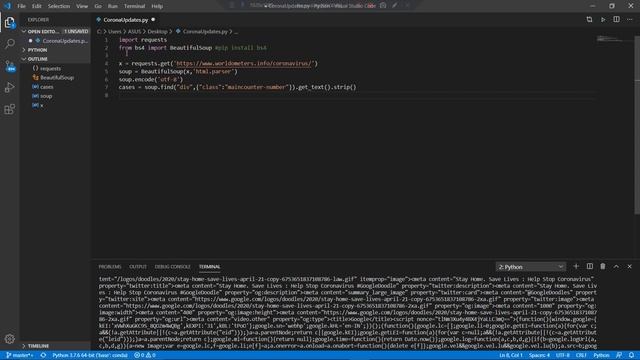Collapse the Outline section
640x360 pixels.
(x=55, y=59)
